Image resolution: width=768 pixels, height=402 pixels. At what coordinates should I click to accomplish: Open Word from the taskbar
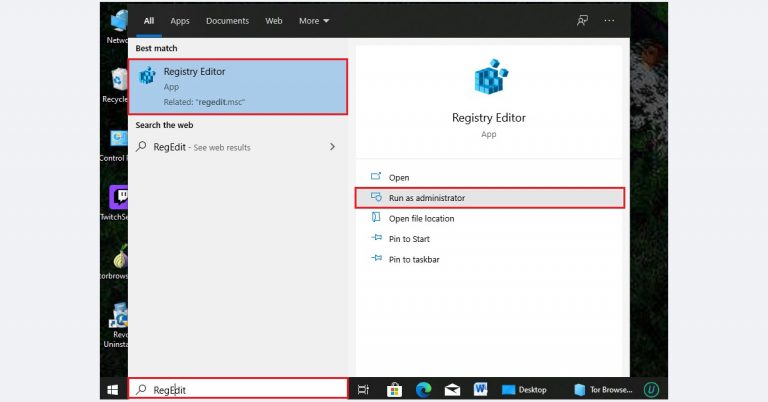tap(481, 390)
